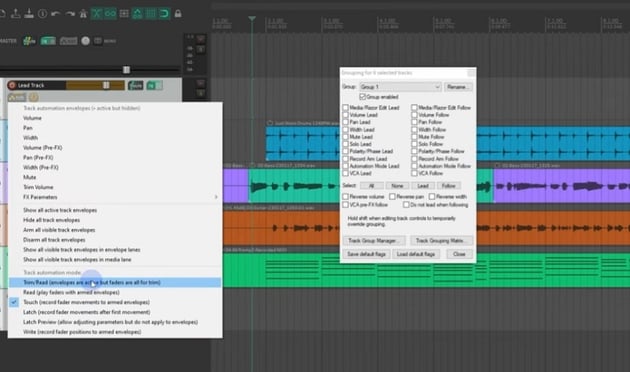Screen dimensions: 630x372
Task: Select Trim Volume envelope
Action: pos(115,187)
